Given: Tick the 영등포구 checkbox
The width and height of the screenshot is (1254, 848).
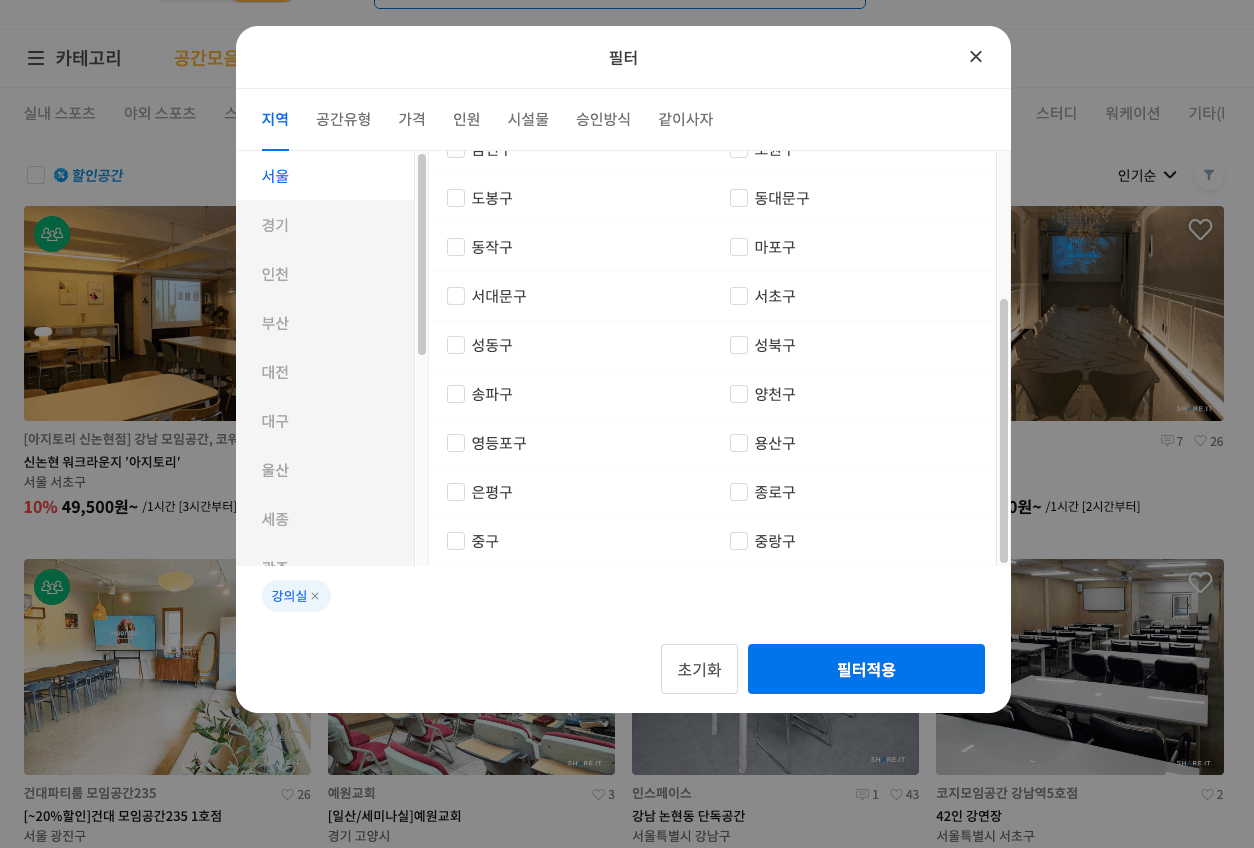Looking at the screenshot, I should [x=456, y=443].
